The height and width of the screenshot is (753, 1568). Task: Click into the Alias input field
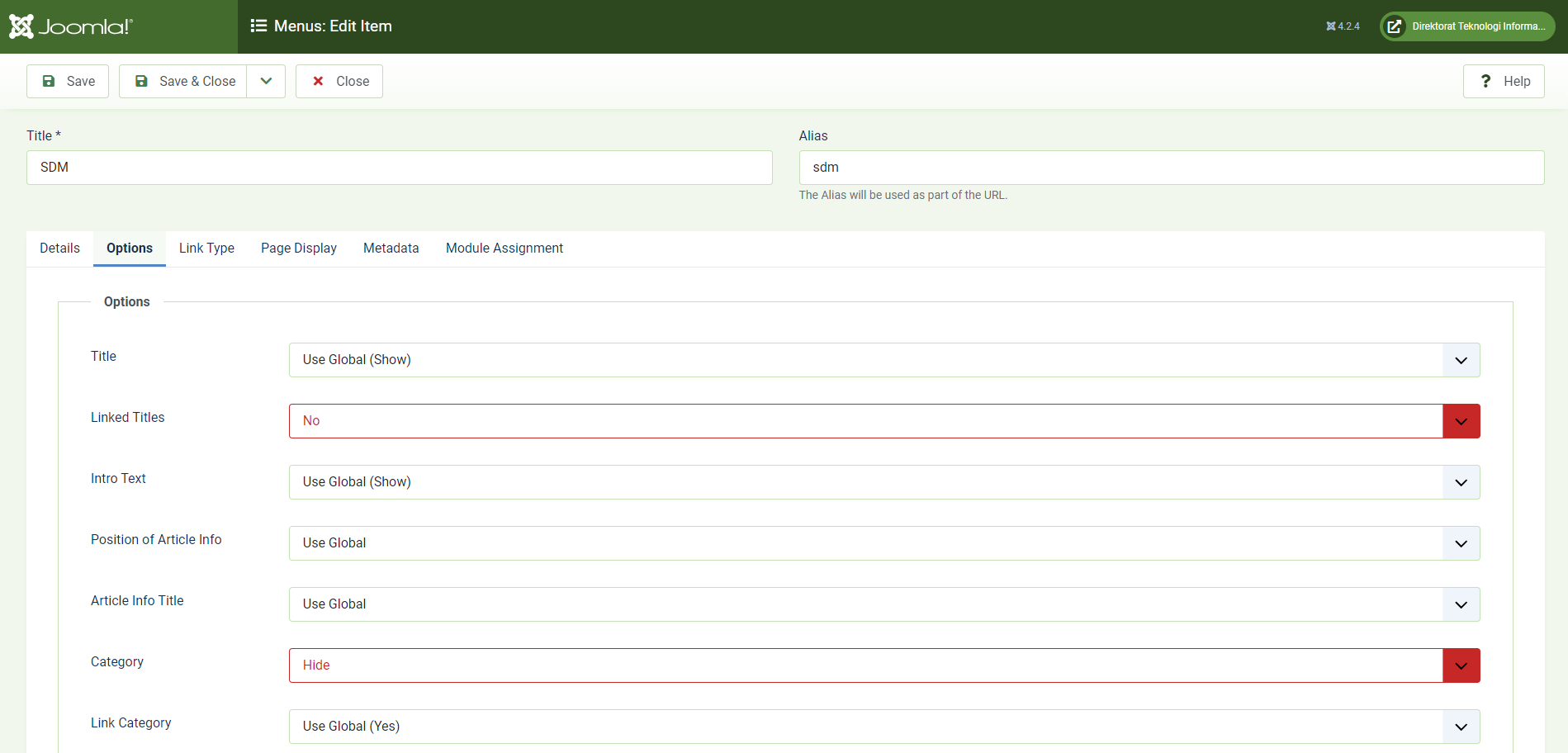[x=1172, y=168]
